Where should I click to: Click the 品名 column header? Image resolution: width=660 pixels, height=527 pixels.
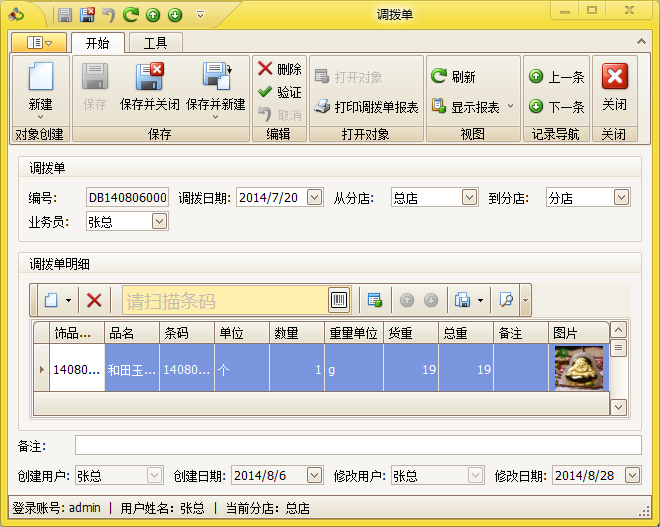click(x=132, y=333)
